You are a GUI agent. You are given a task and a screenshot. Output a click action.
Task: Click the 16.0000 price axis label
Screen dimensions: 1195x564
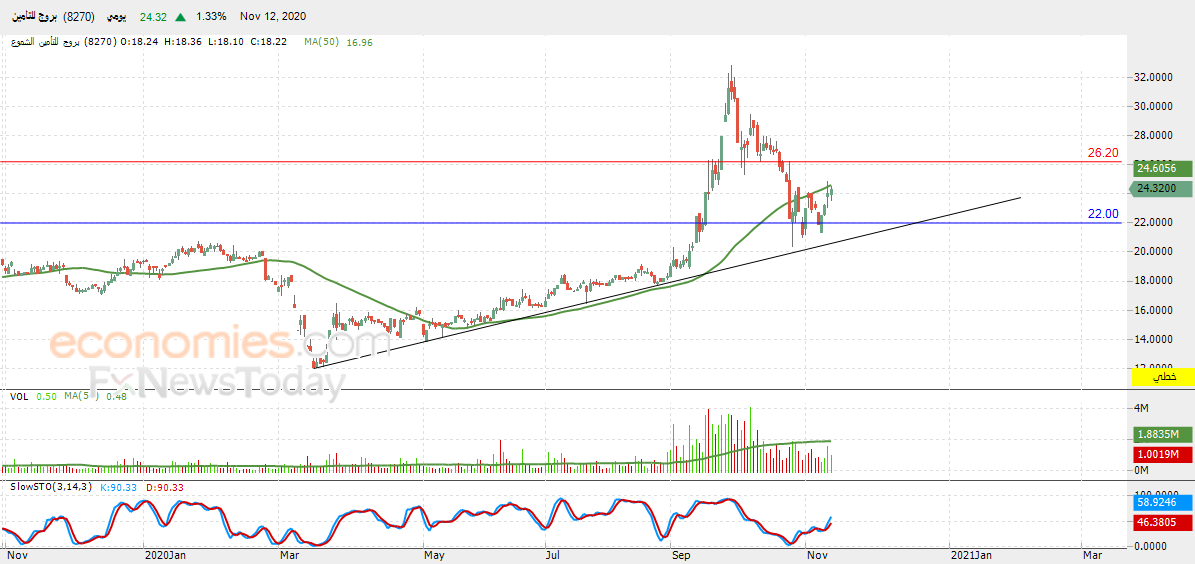pyautogui.click(x=1151, y=310)
